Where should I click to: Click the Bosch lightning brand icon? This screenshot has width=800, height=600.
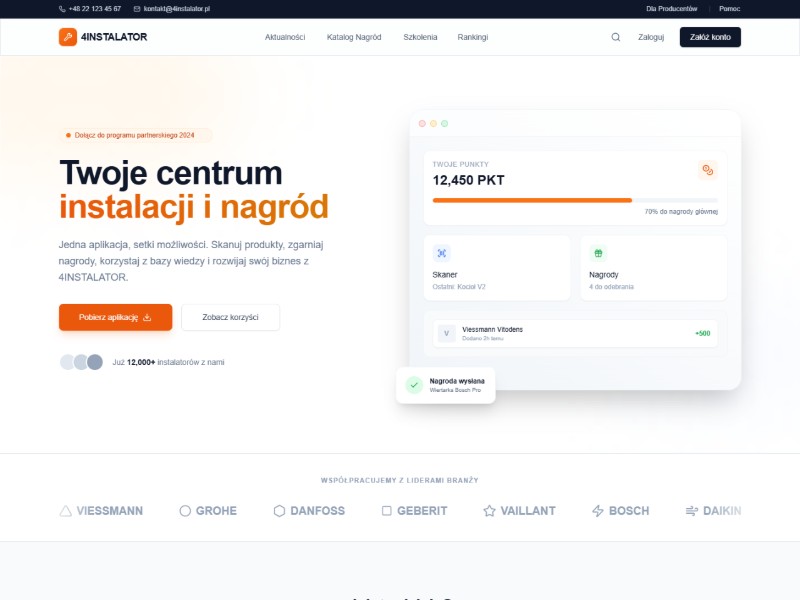click(598, 511)
